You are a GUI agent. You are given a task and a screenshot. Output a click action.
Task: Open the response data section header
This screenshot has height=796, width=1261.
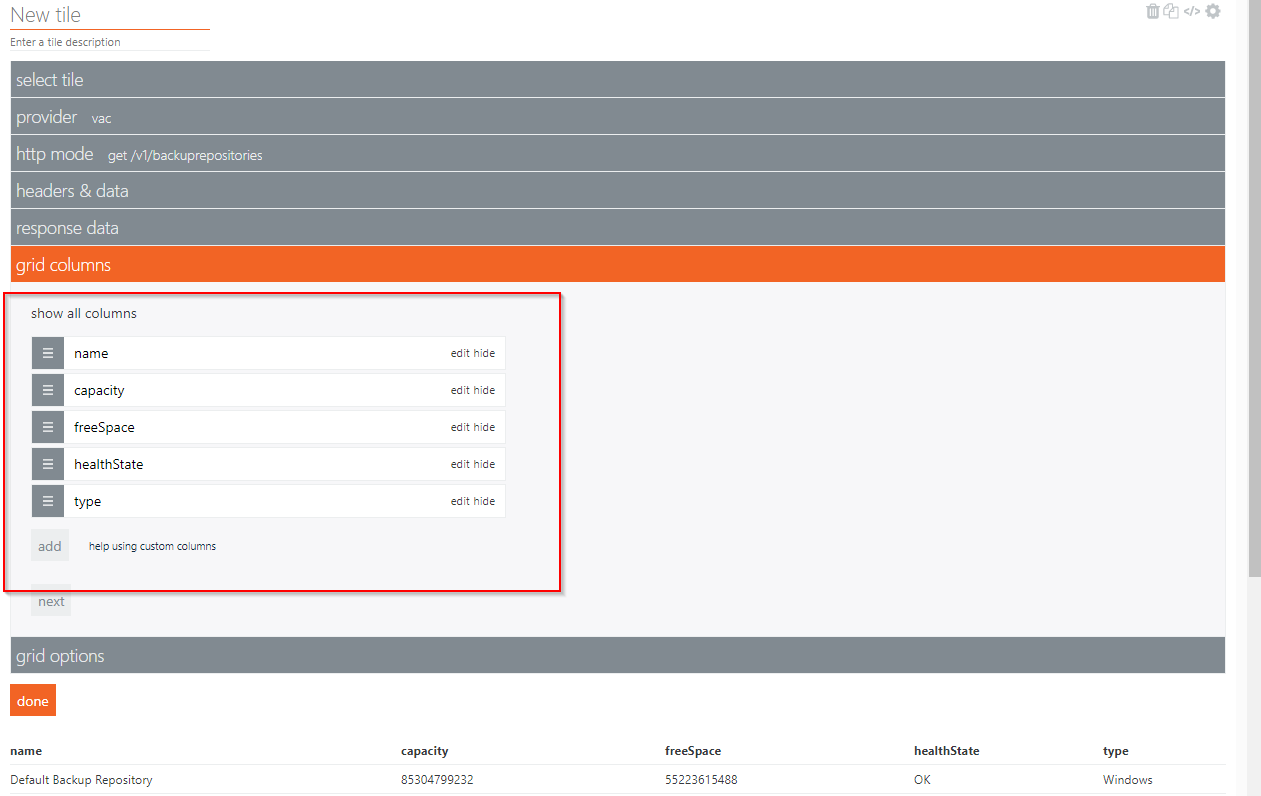pos(617,228)
